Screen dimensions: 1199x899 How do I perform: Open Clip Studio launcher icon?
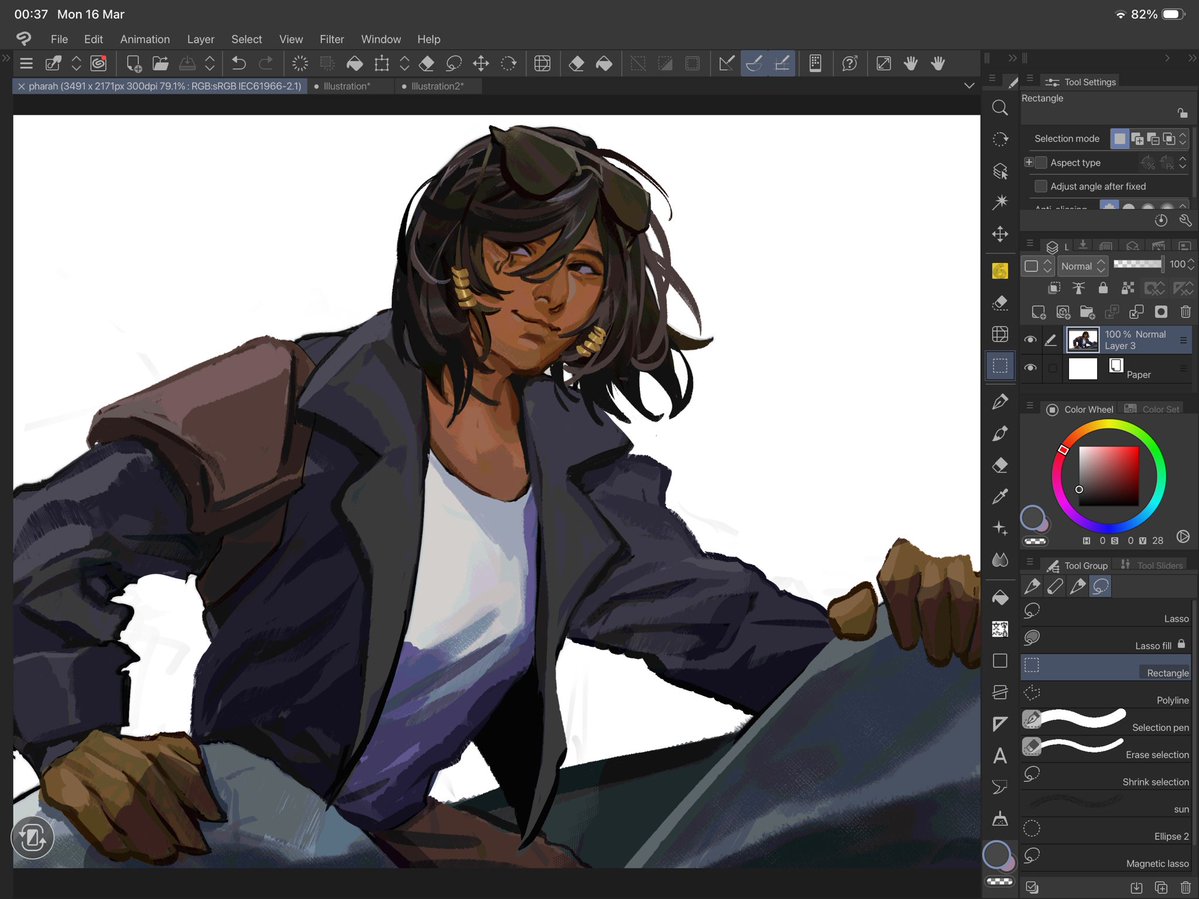pos(99,63)
